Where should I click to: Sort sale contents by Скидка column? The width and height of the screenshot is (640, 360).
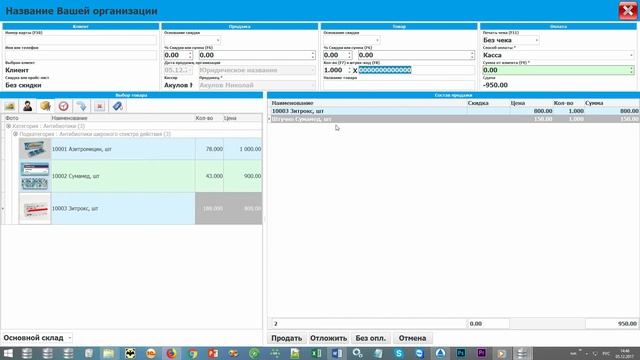(478, 103)
